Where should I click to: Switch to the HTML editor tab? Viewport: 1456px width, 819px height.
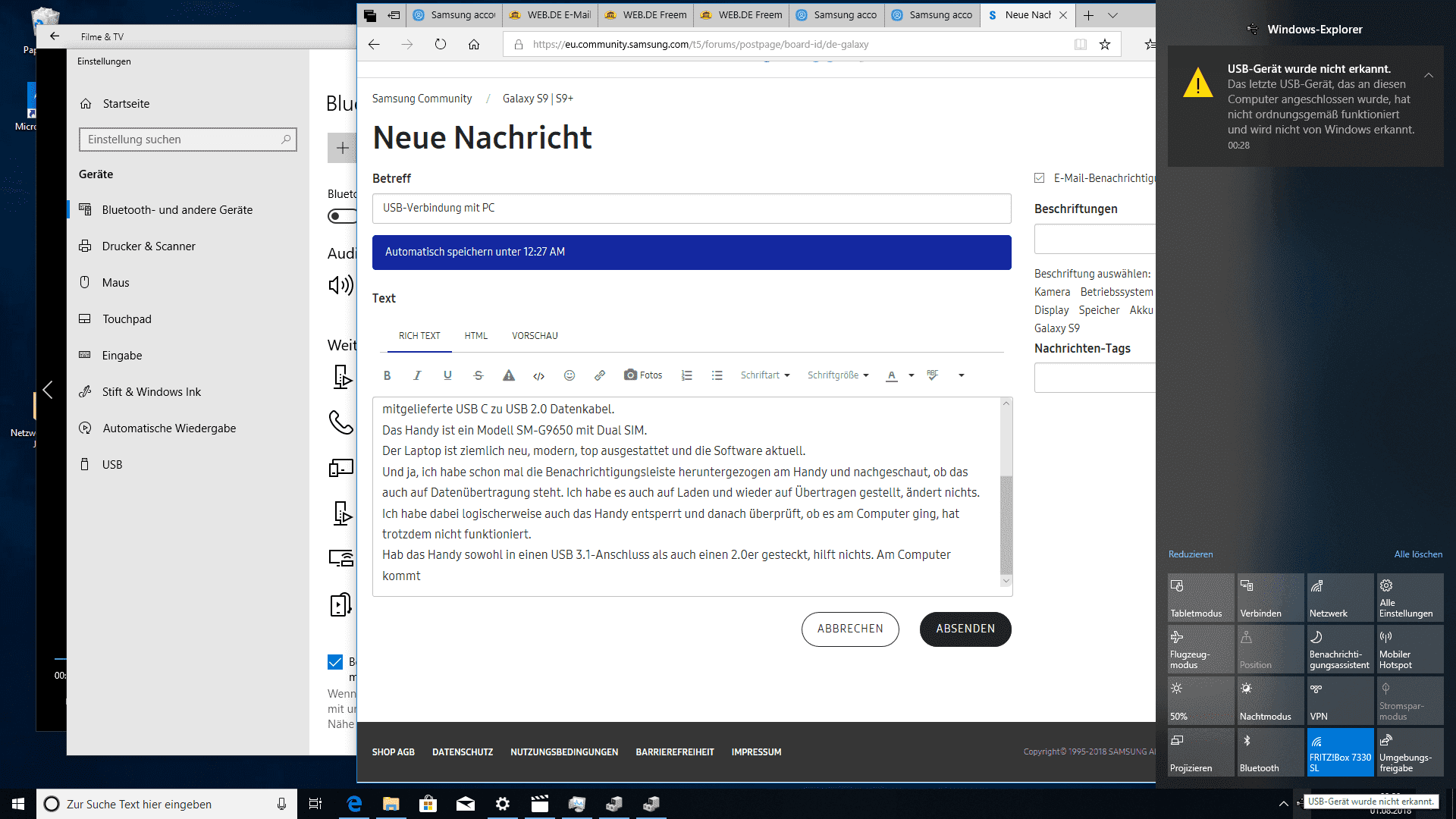pyautogui.click(x=476, y=336)
